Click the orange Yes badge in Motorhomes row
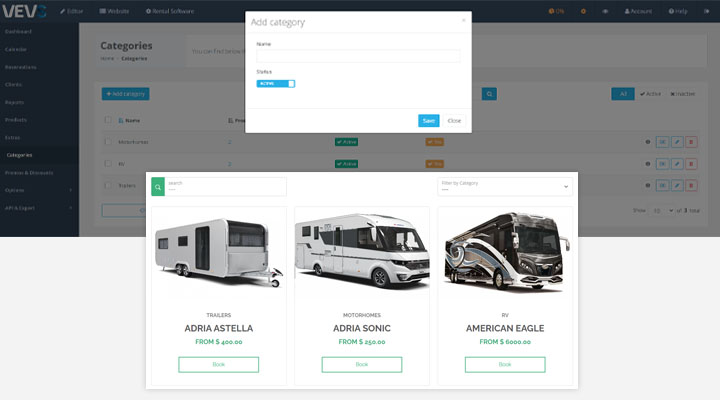This screenshot has width=720, height=400. [x=434, y=142]
